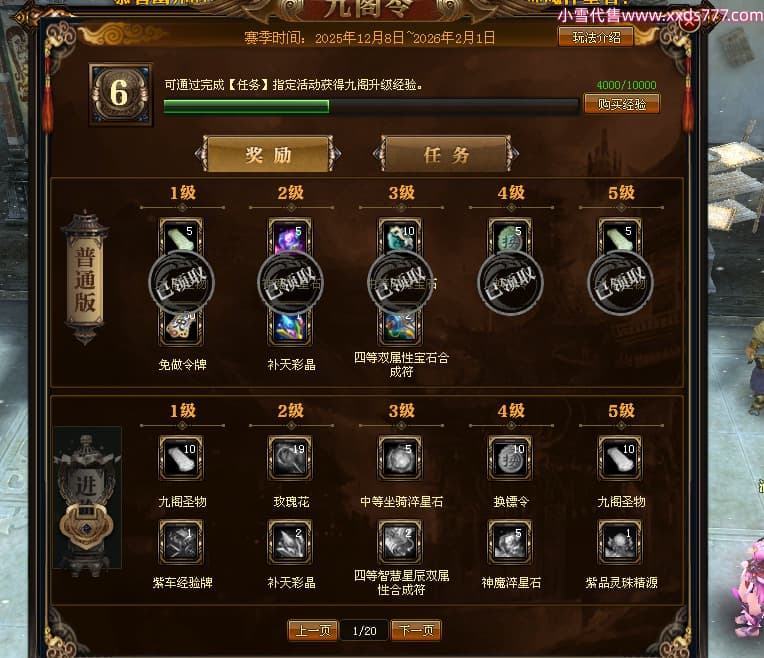The width and height of the screenshot is (764, 658).
Task: Open the 奖励 tab
Action: point(268,155)
